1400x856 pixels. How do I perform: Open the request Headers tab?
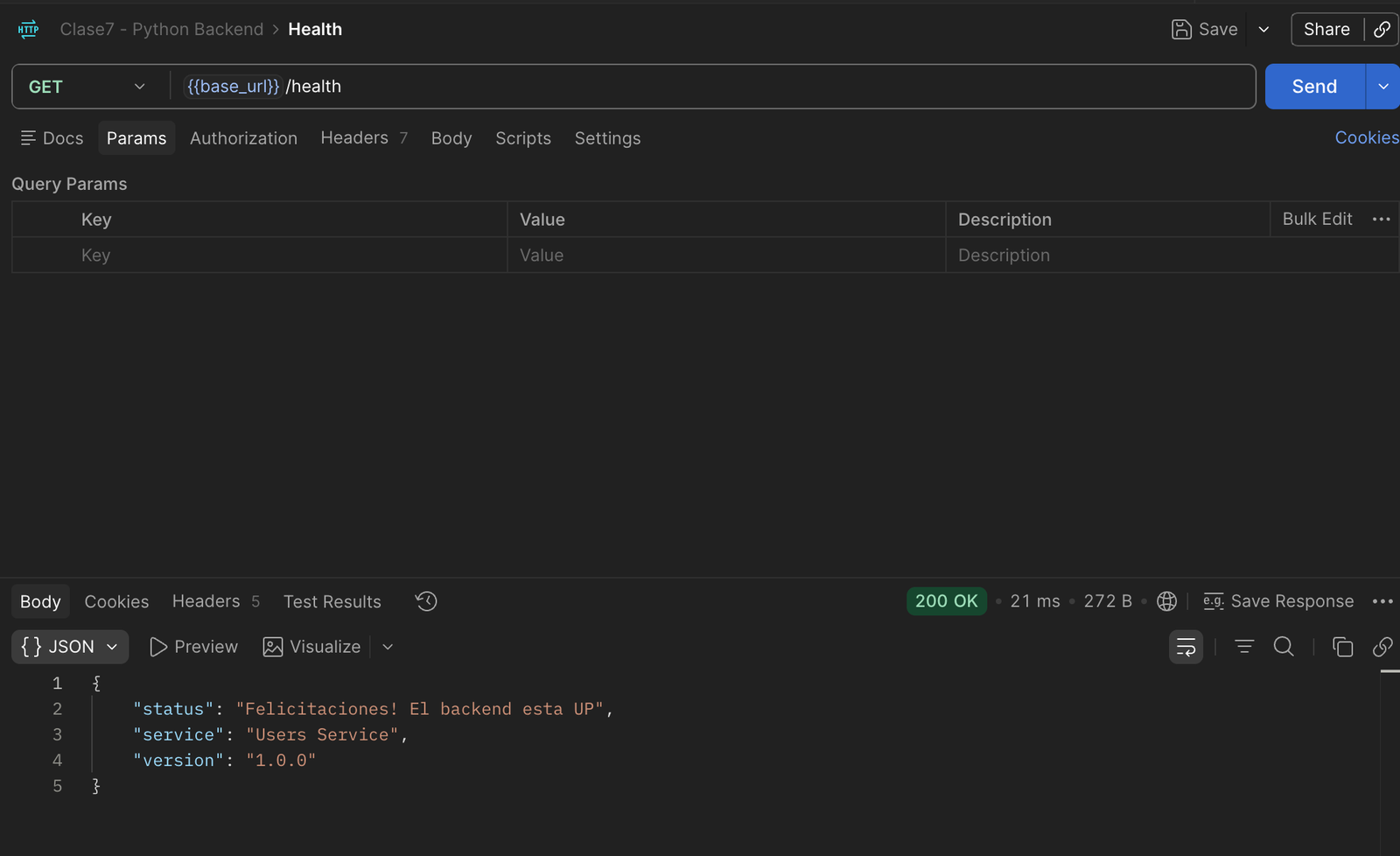click(364, 138)
